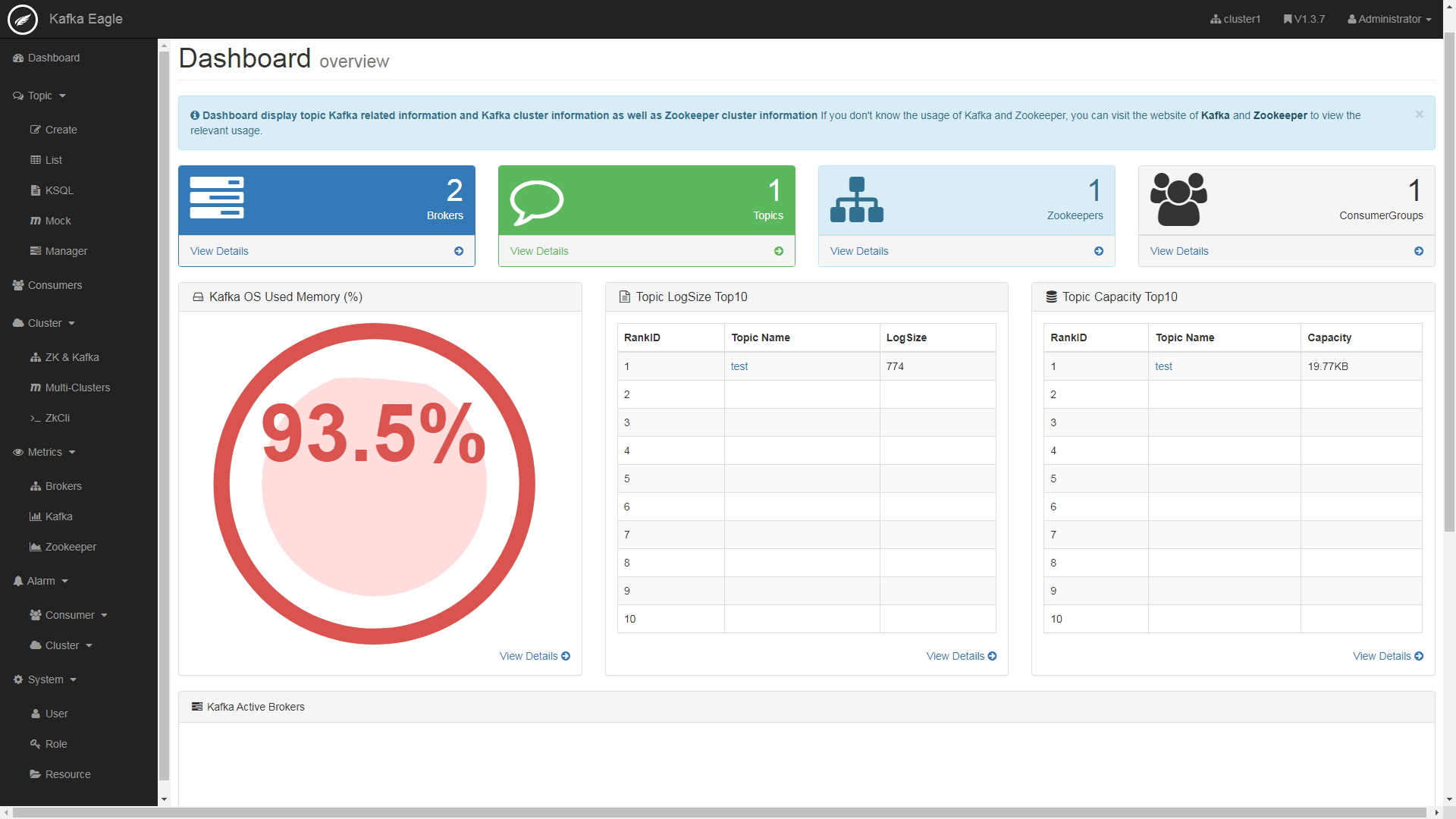Viewport: 1456px width, 819px height.
Task: Click the Zookeepers sitemap icon
Action: pos(856,200)
